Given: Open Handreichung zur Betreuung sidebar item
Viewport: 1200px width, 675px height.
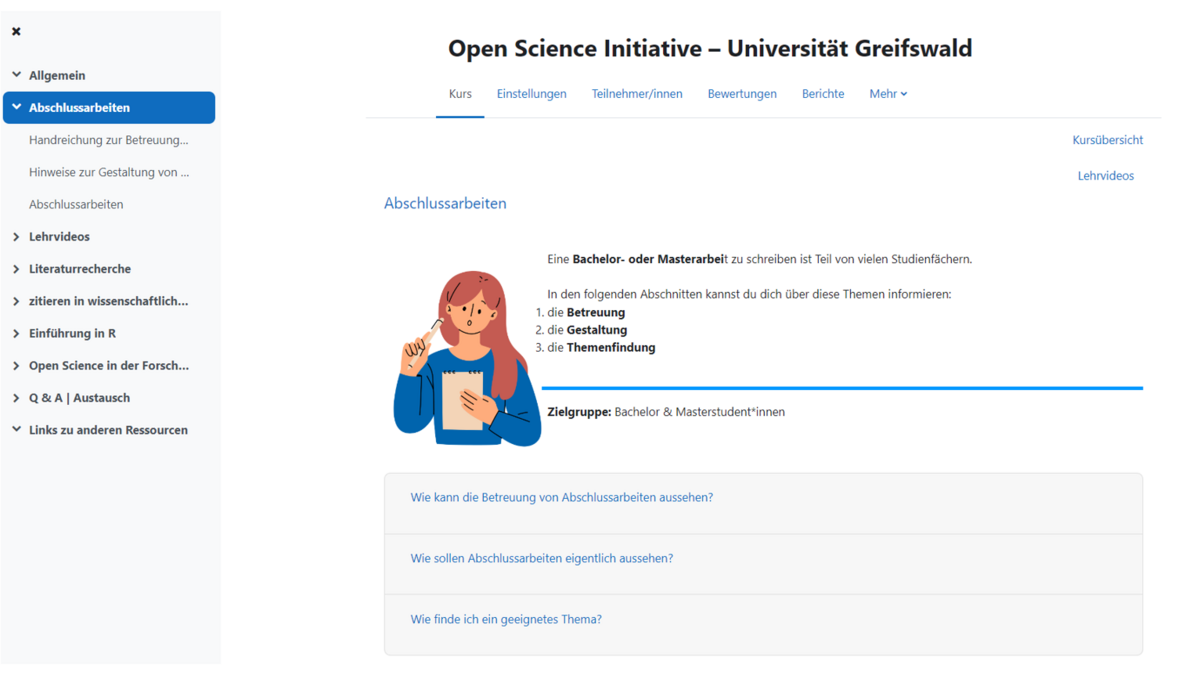Looking at the screenshot, I should [108, 140].
